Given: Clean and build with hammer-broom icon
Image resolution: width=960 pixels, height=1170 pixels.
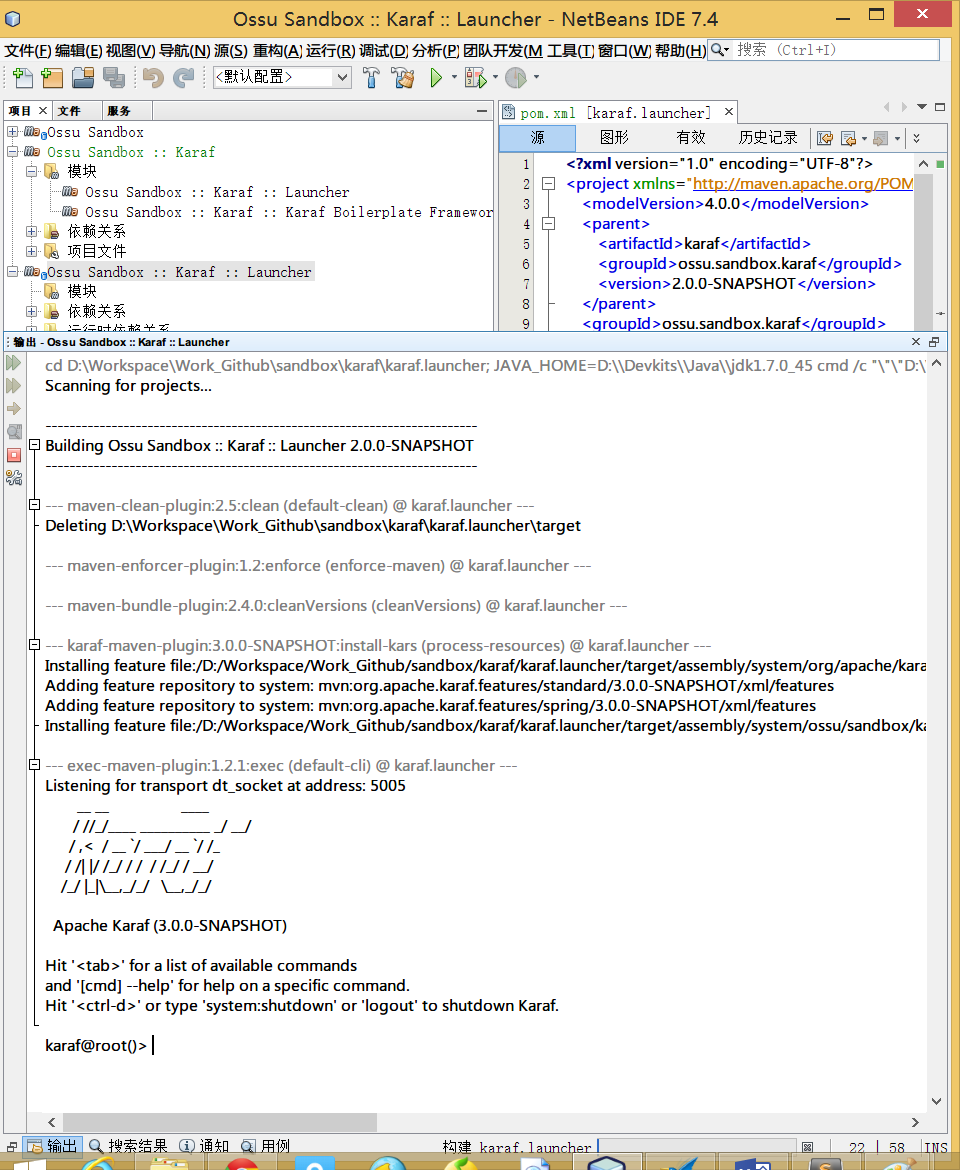Looking at the screenshot, I should [x=403, y=77].
